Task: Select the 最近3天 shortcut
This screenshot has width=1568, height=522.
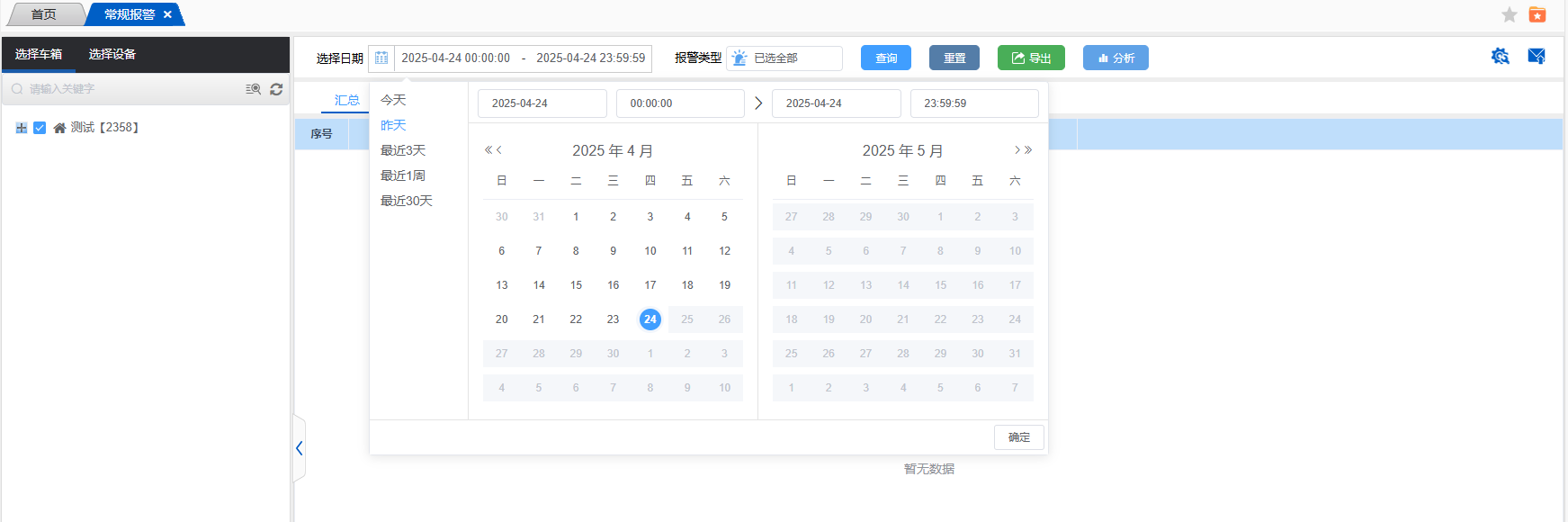Action: (x=403, y=150)
